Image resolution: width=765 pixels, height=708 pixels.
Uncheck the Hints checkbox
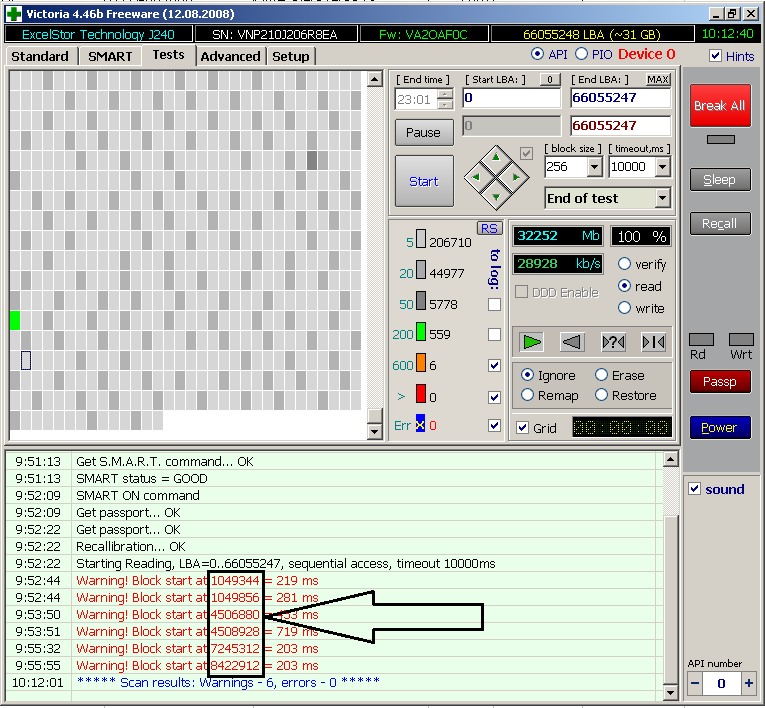click(715, 56)
